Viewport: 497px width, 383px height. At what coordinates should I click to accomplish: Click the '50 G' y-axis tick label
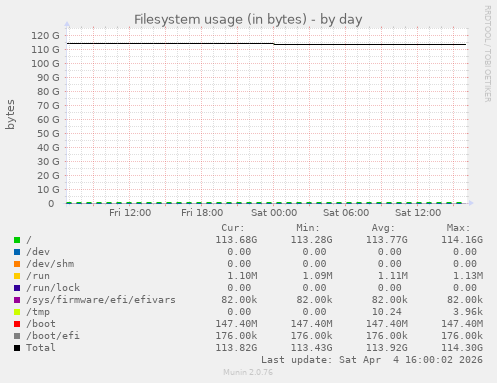tap(48, 133)
